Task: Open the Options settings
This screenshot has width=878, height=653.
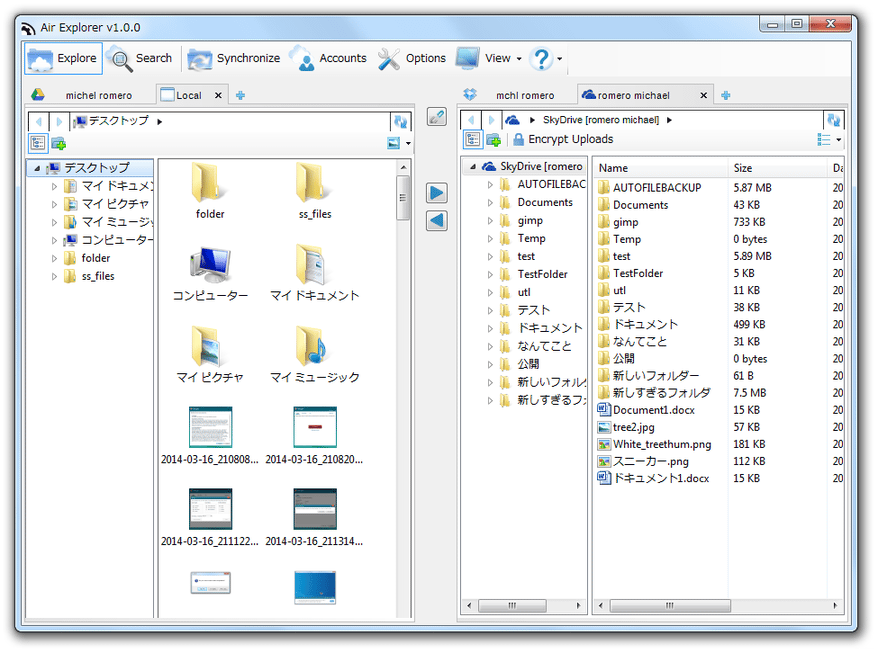Action: coord(412,58)
